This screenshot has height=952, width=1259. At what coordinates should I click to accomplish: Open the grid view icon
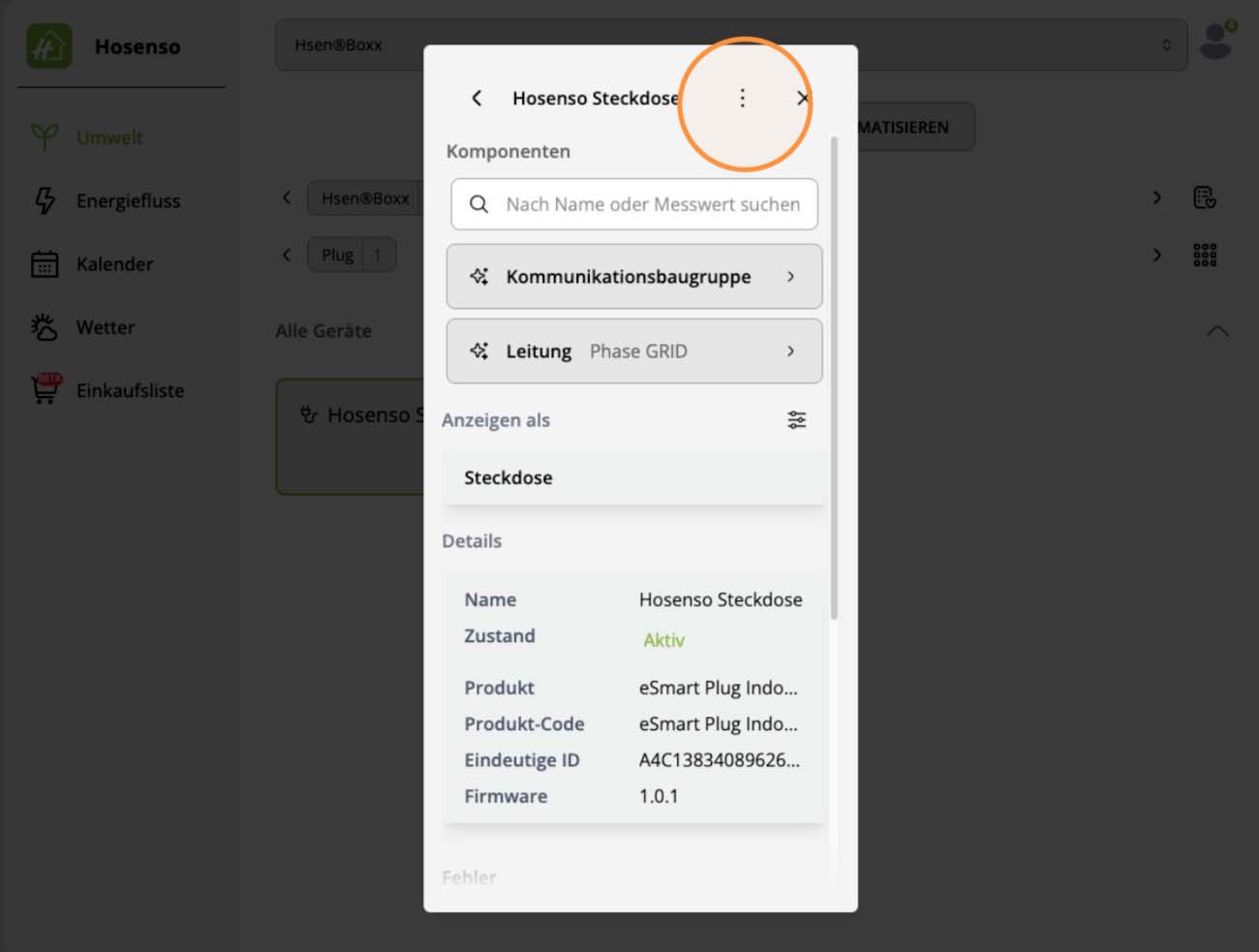click(1205, 255)
